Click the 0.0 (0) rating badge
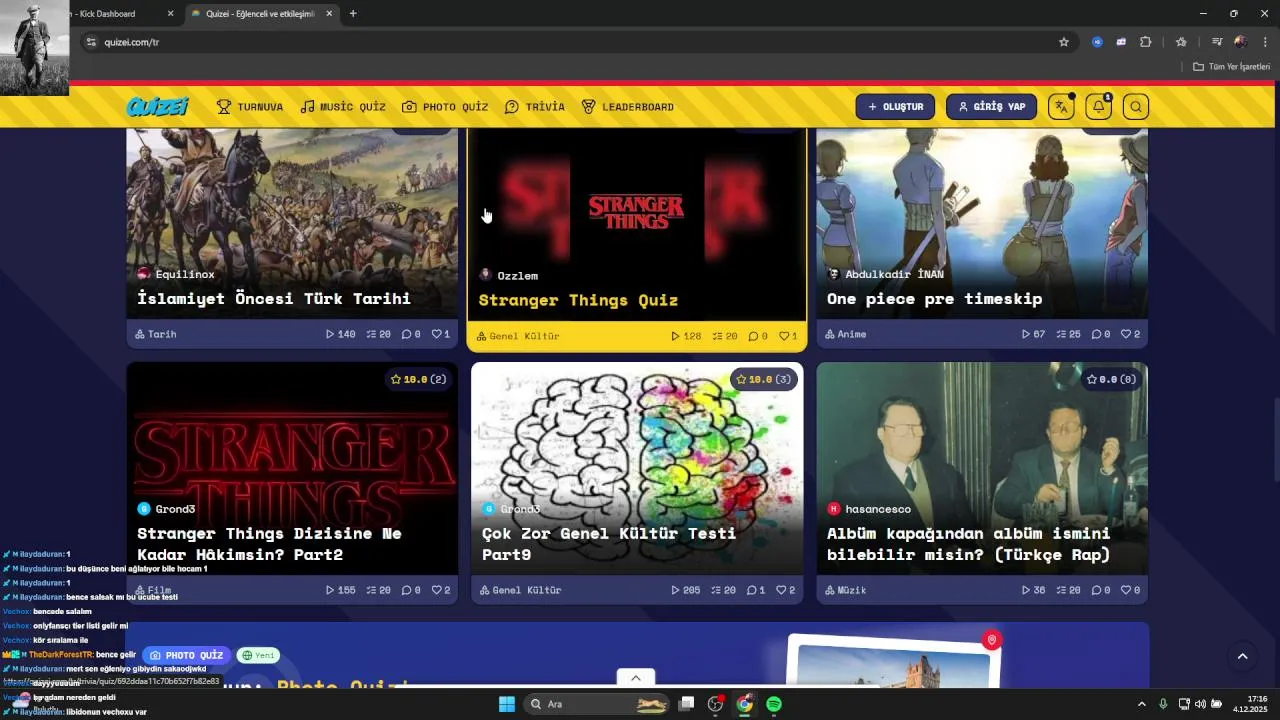 [1110, 379]
